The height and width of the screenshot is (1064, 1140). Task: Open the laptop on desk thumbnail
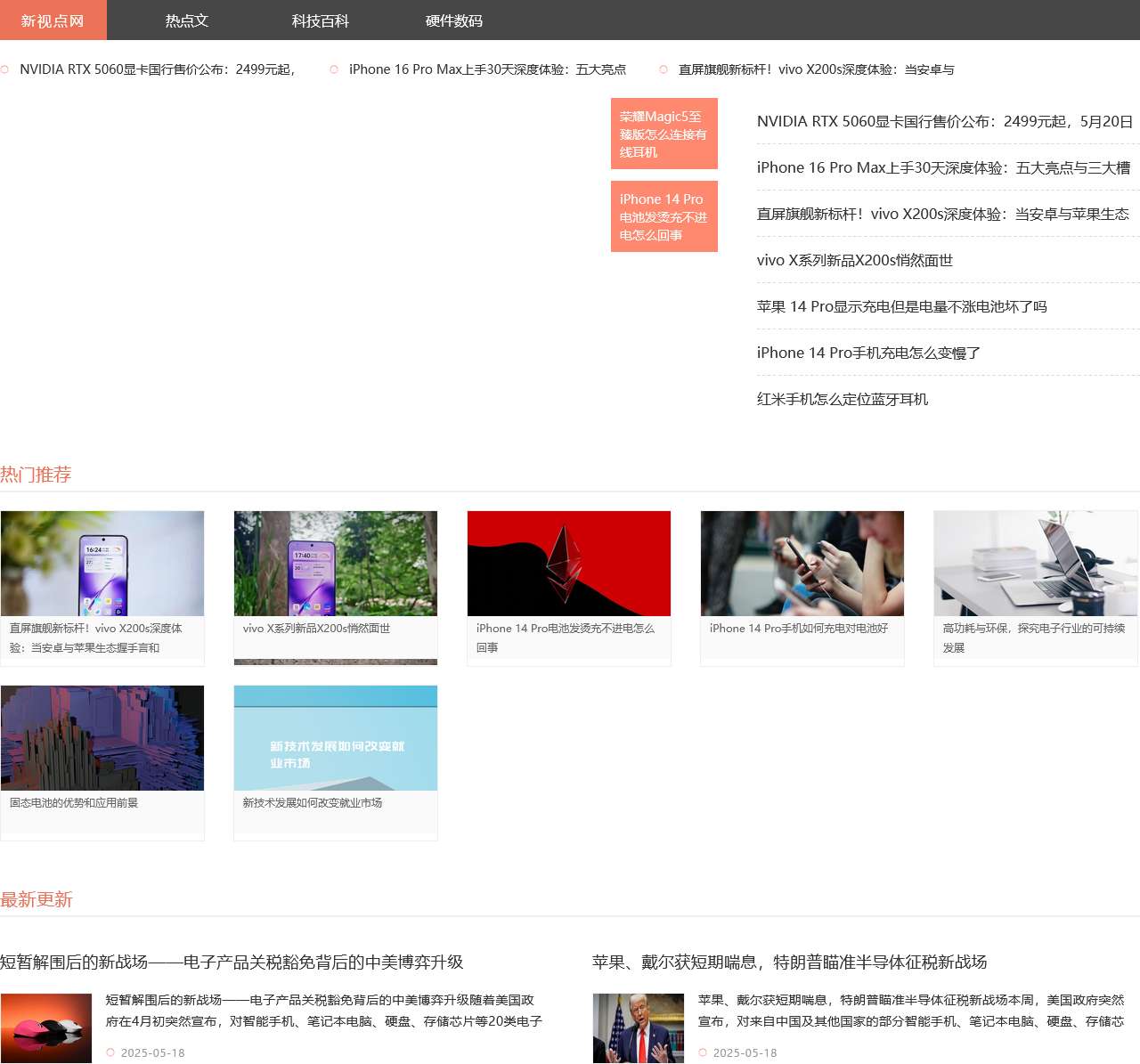(1036, 564)
